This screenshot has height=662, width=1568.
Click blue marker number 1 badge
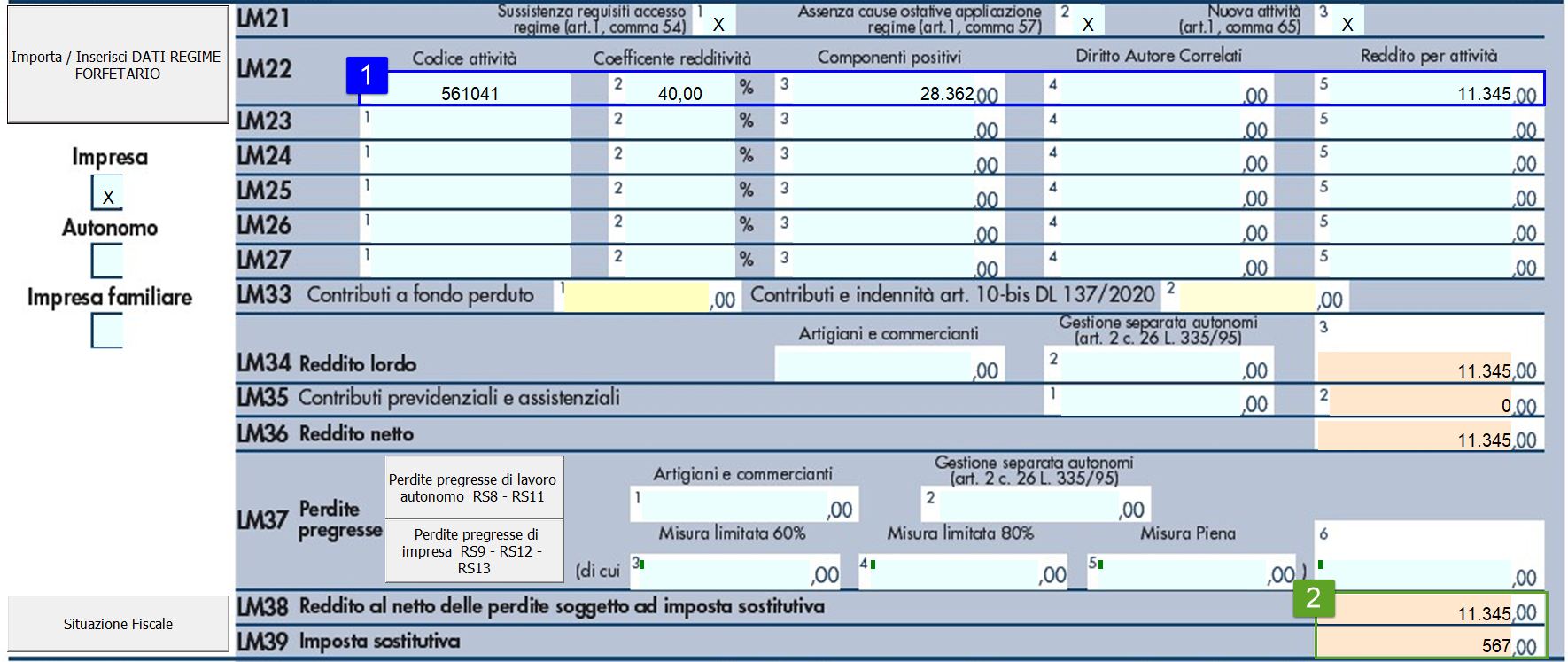click(x=366, y=75)
